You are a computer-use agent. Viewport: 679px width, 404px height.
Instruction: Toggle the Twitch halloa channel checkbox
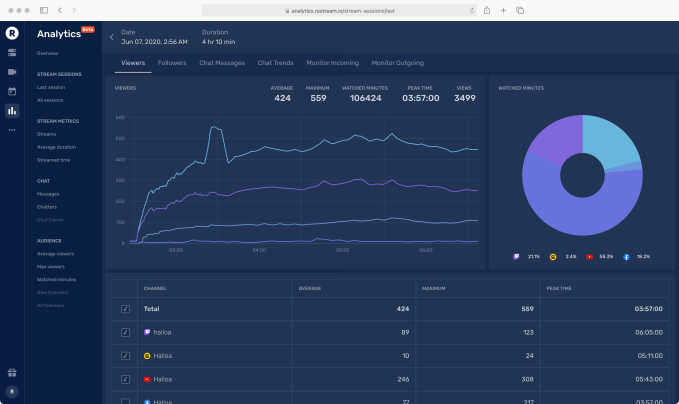tap(125, 332)
